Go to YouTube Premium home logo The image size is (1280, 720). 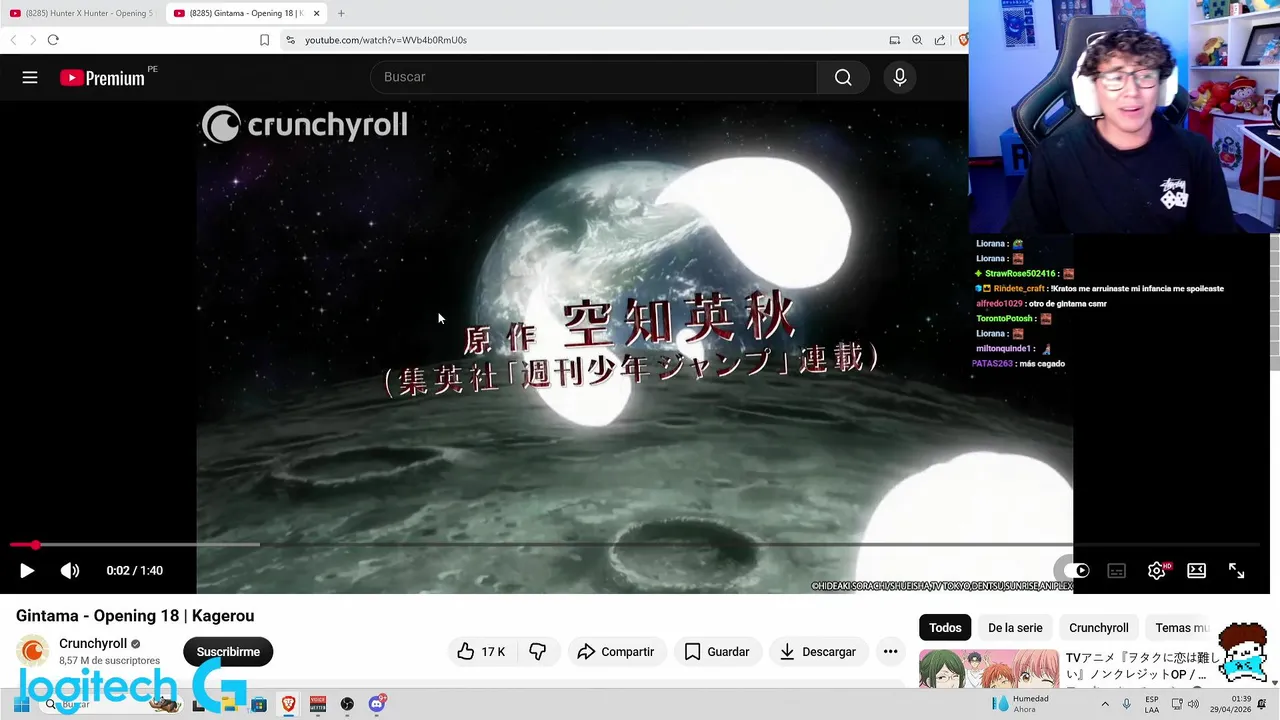click(103, 77)
